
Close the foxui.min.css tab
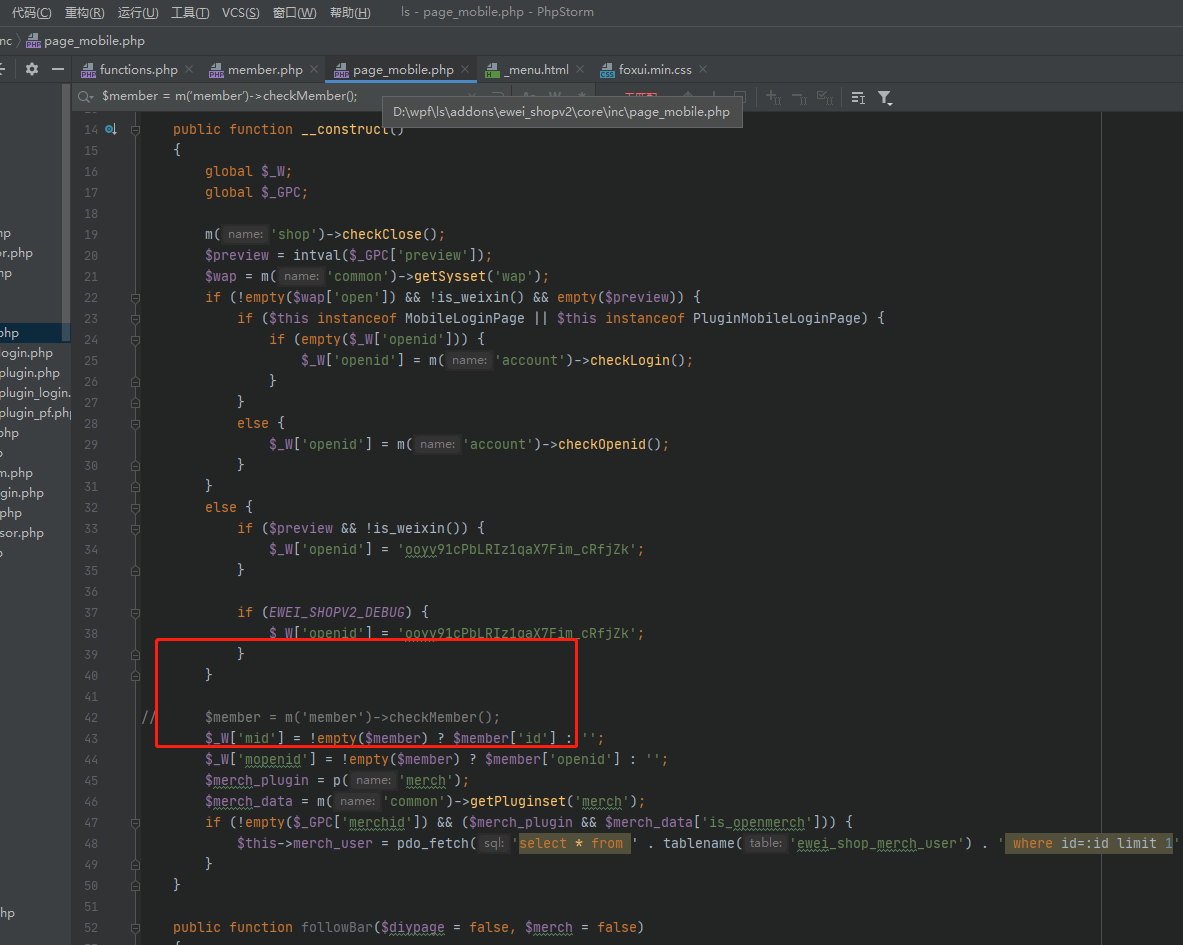click(702, 69)
